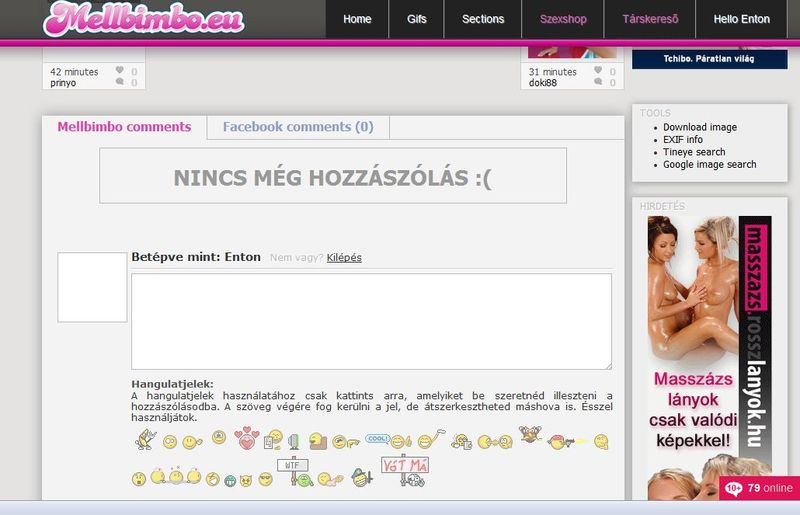This screenshot has height=515, width=800.
Task: Click the prinyo username text
Action: [63, 83]
